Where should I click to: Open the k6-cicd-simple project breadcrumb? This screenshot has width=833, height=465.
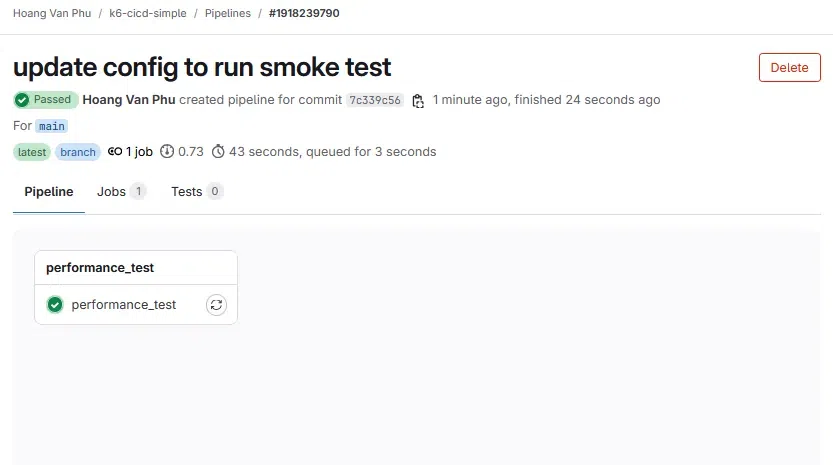tap(148, 13)
